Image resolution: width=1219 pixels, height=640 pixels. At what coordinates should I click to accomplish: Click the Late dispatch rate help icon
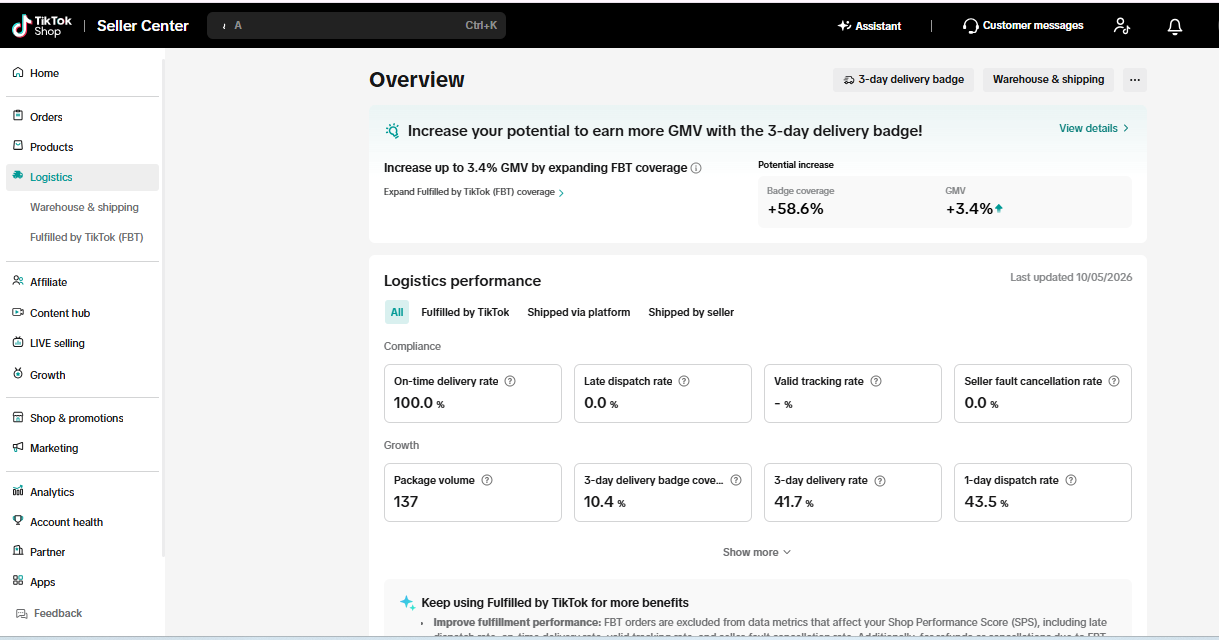pos(684,381)
